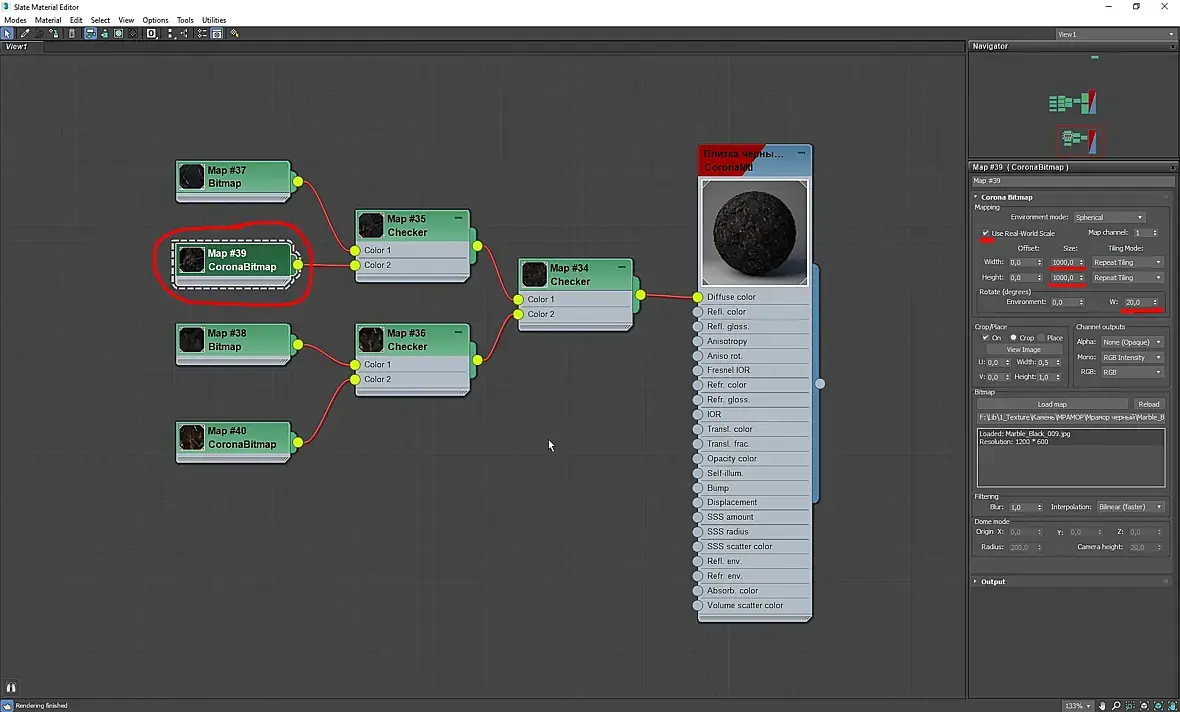The height and width of the screenshot is (712, 1180).
Task: Open Mono RGB Intensity dropdown
Action: click(1132, 358)
